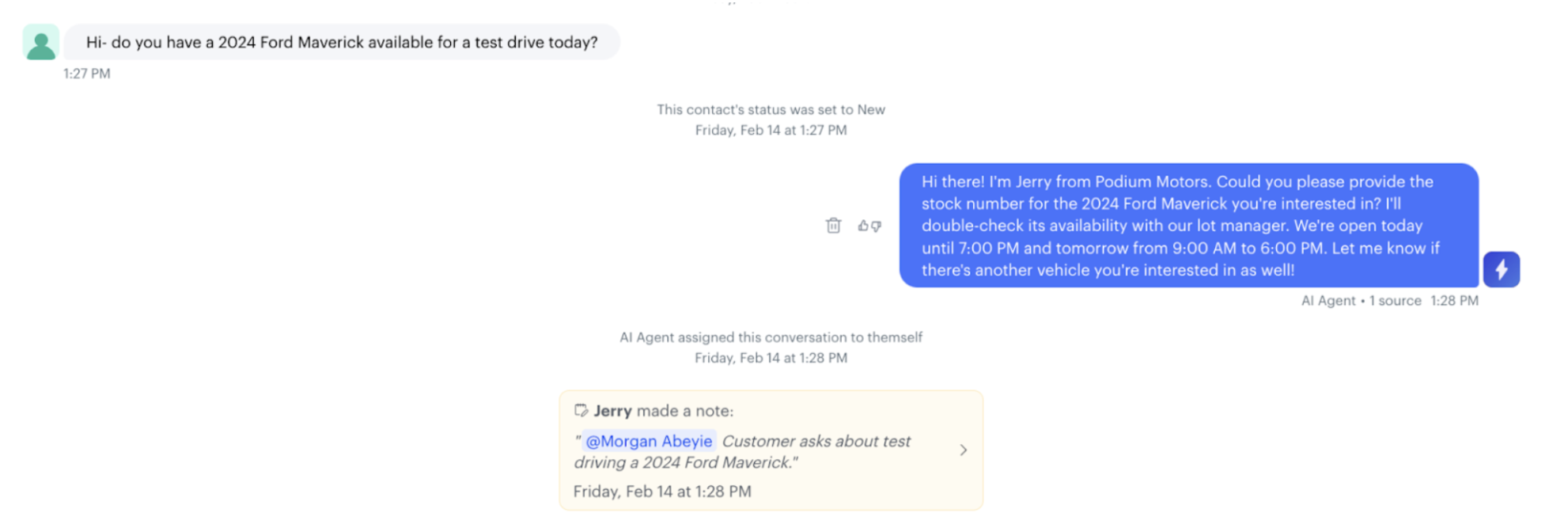Click "AI Agent assigned this conversation to themself"
The image size is (1568, 532).
pyautogui.click(x=771, y=337)
